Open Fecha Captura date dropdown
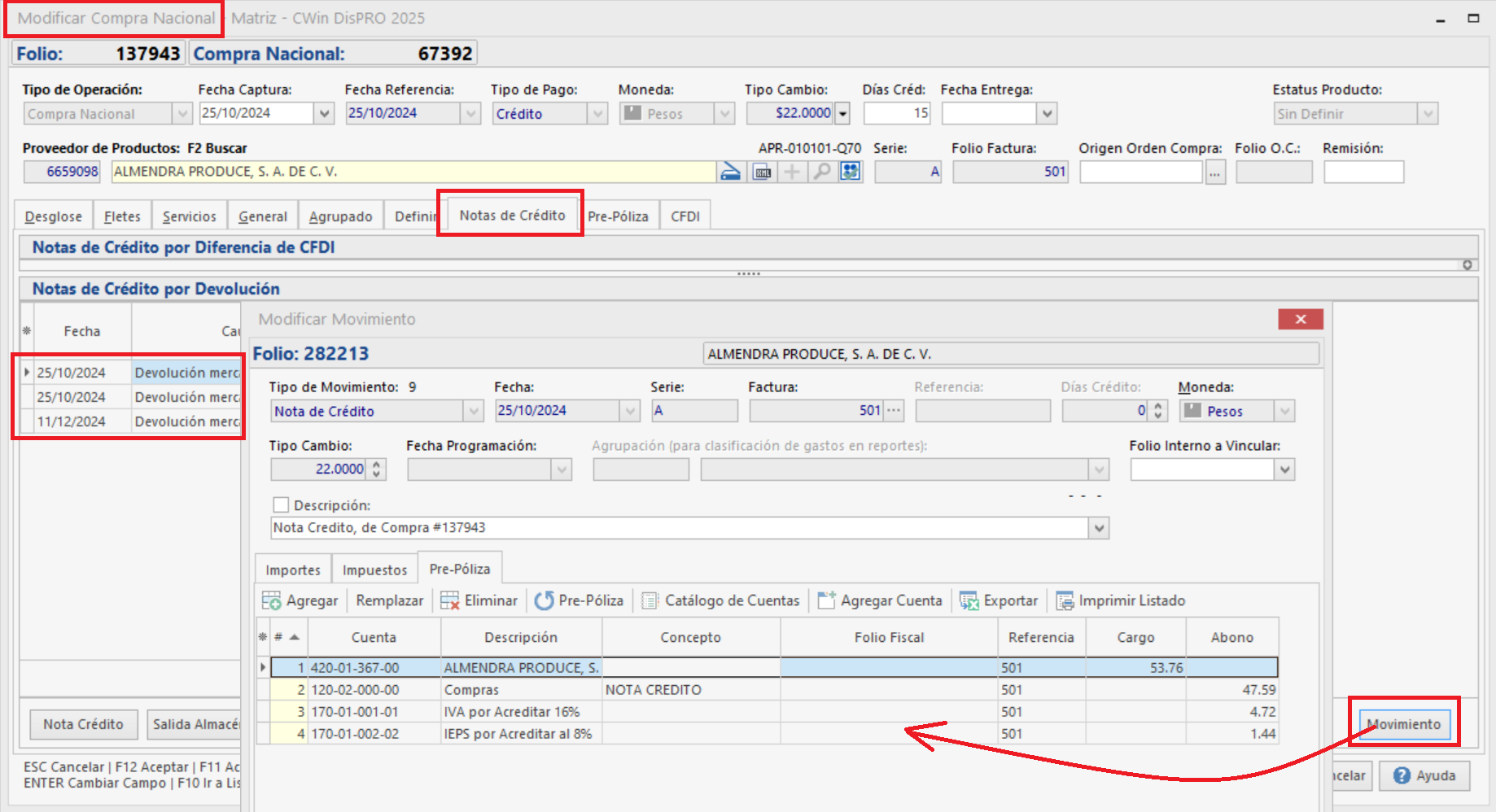Viewport: 1496px width, 812px height. point(325,114)
